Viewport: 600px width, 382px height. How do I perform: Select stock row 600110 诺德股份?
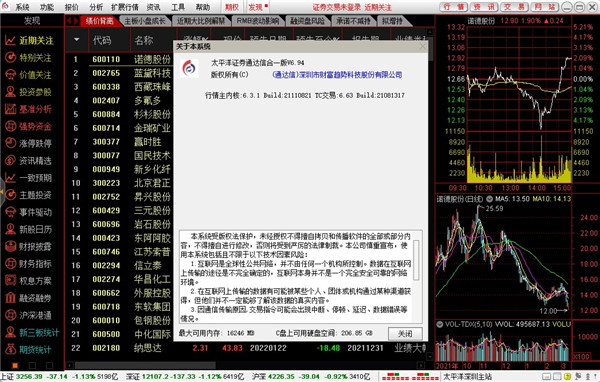pos(119,59)
